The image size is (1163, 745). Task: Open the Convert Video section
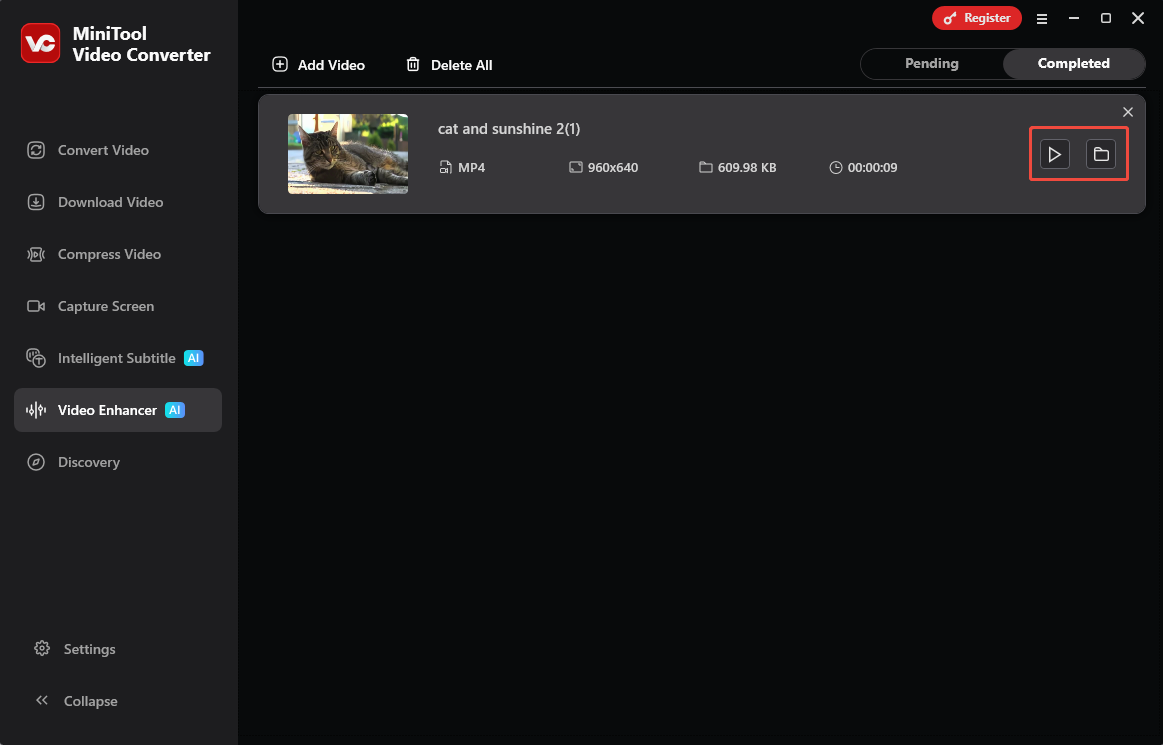tap(118, 150)
